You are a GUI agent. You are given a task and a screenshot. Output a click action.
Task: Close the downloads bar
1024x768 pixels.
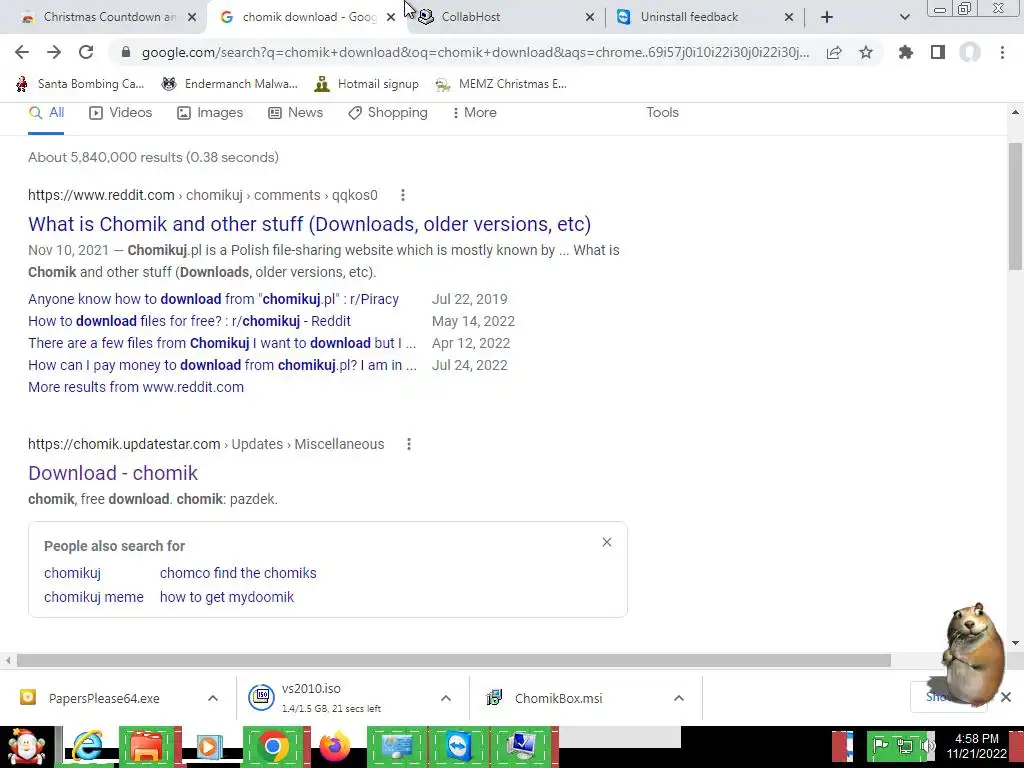click(x=1006, y=697)
